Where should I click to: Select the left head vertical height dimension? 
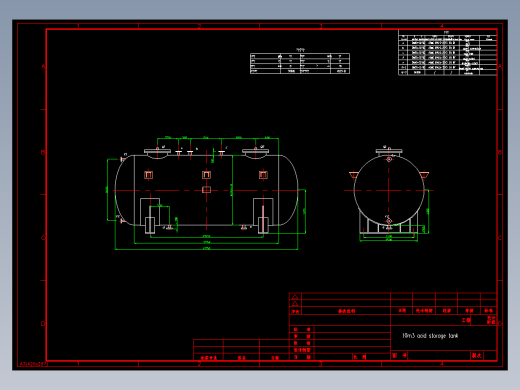click(x=107, y=190)
